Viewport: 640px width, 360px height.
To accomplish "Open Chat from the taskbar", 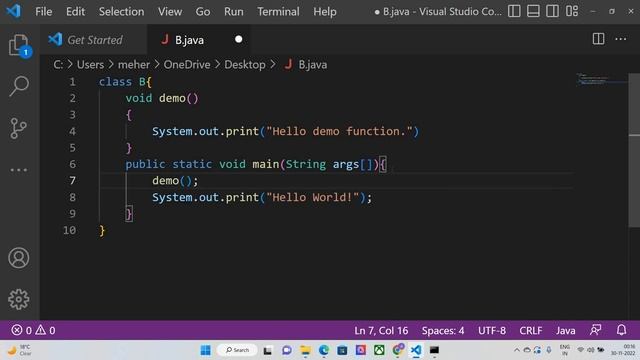I will (x=287, y=350).
